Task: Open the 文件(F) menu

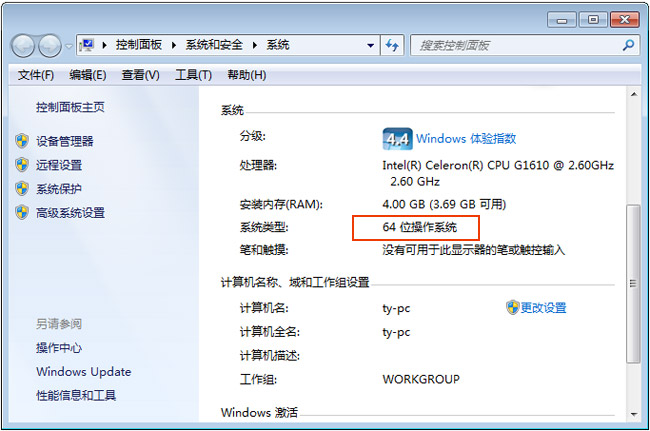Action: [x=36, y=75]
